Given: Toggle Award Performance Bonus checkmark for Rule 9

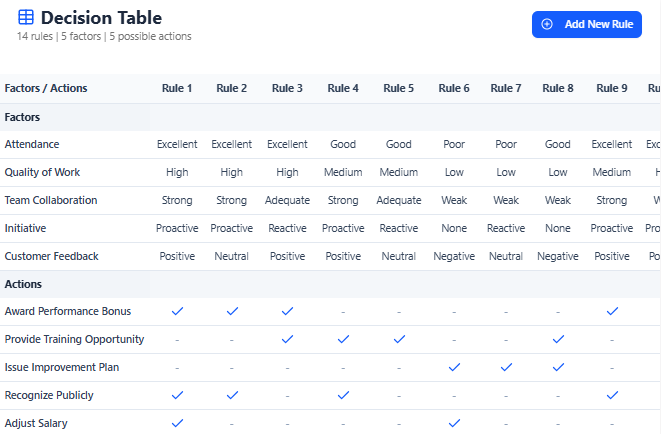Looking at the screenshot, I should (612, 311).
